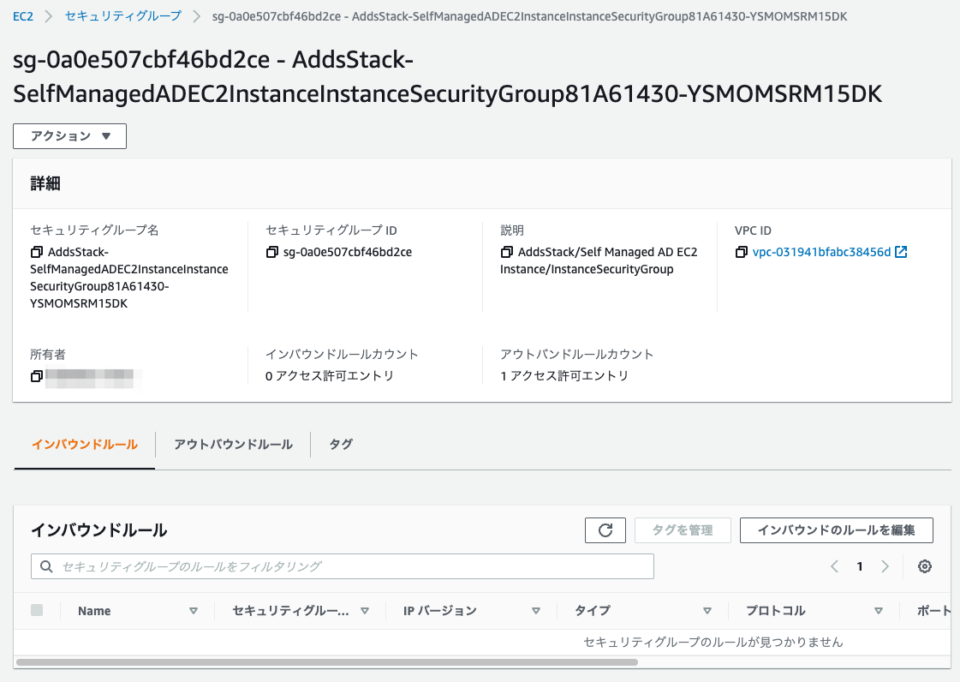
Task: Open the タイプ column sort dropdown
Action: (x=707, y=610)
